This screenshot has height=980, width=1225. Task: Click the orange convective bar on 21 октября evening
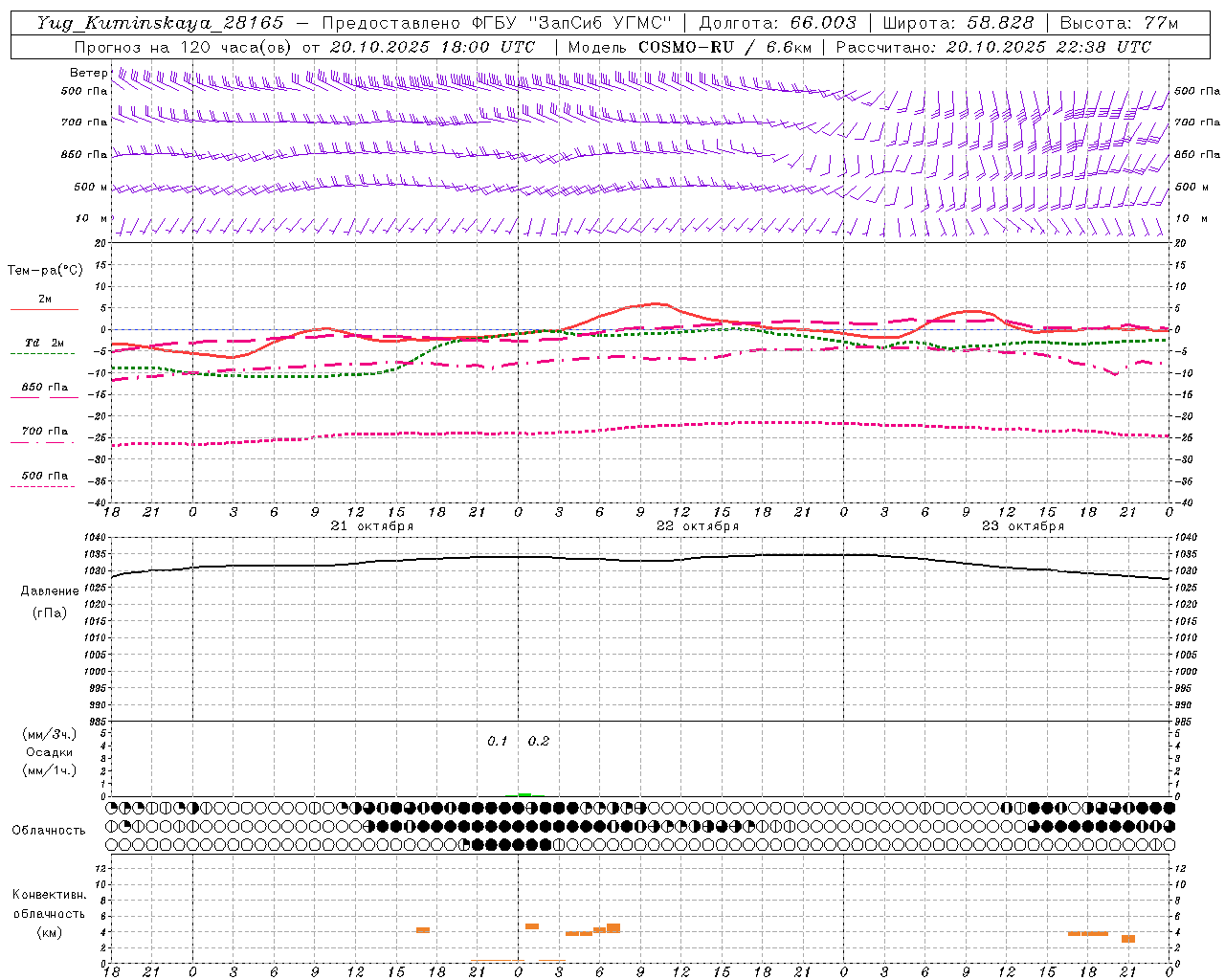point(423,930)
